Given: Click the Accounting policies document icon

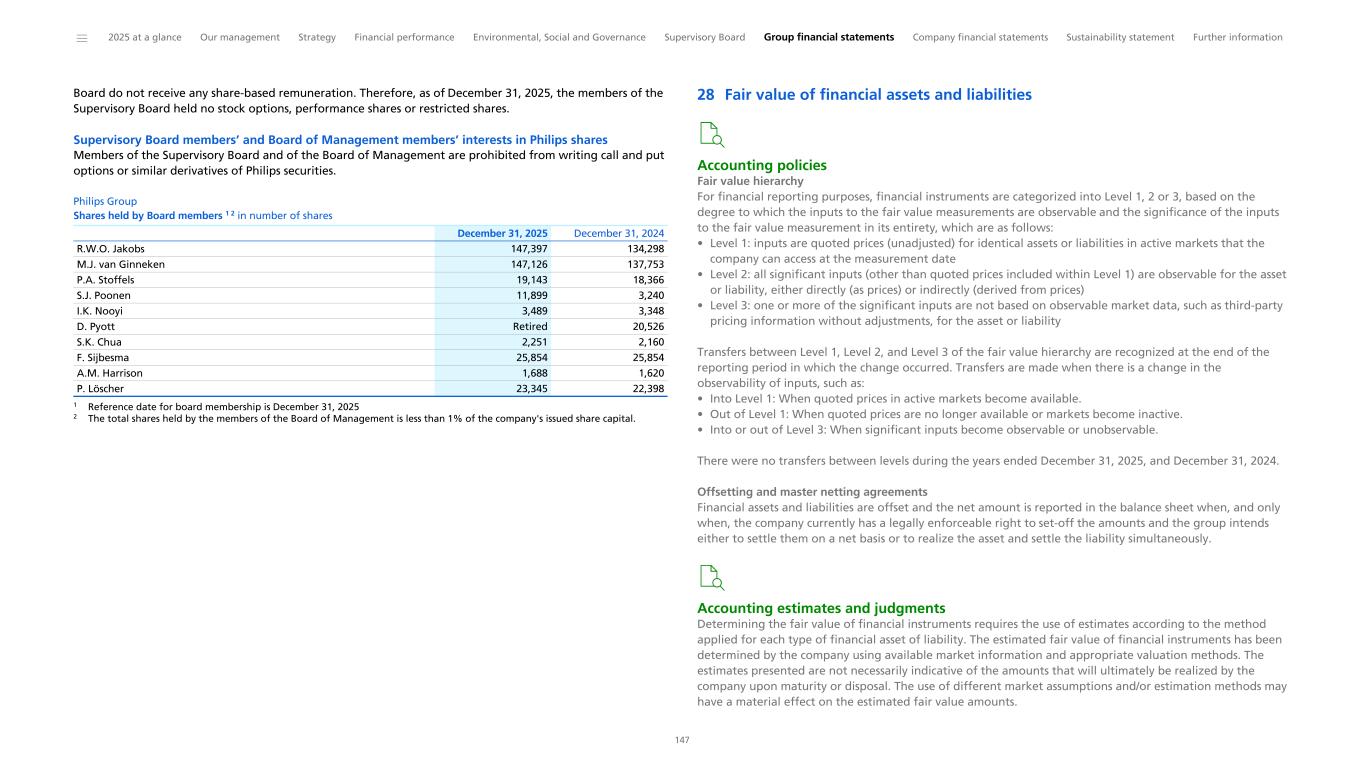Looking at the screenshot, I should point(710,134).
